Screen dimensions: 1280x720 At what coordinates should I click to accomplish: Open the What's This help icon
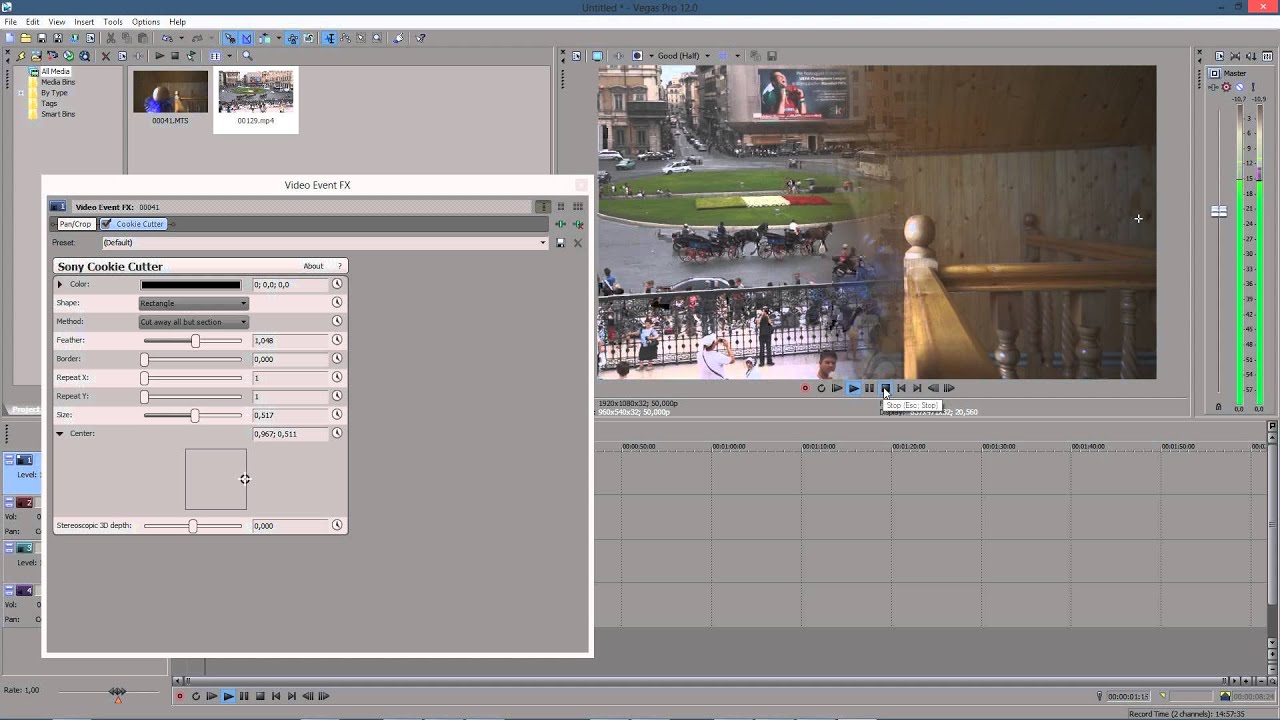pyautogui.click(x=419, y=38)
